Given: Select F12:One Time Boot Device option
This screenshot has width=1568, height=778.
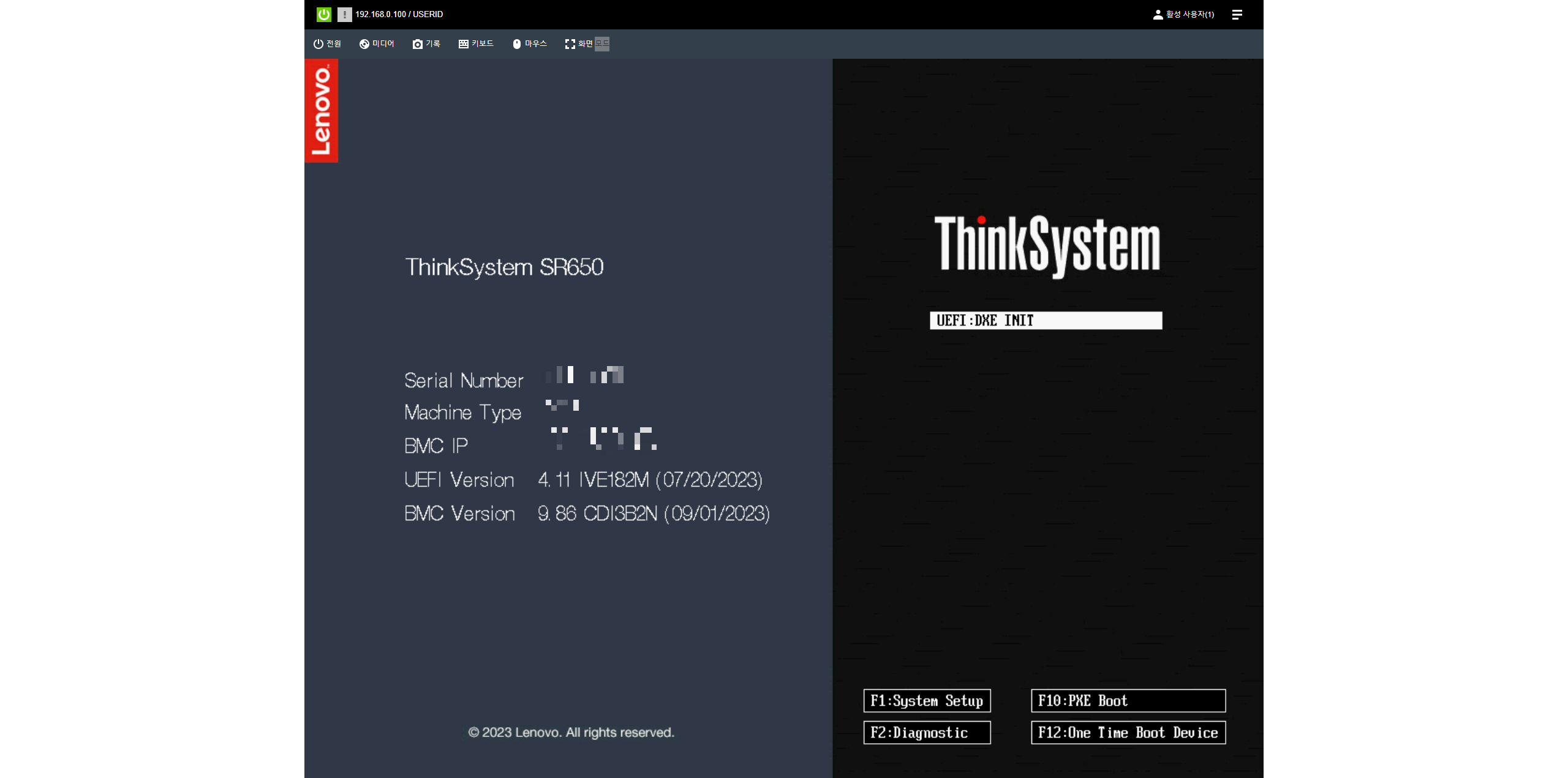Looking at the screenshot, I should coord(1128,732).
